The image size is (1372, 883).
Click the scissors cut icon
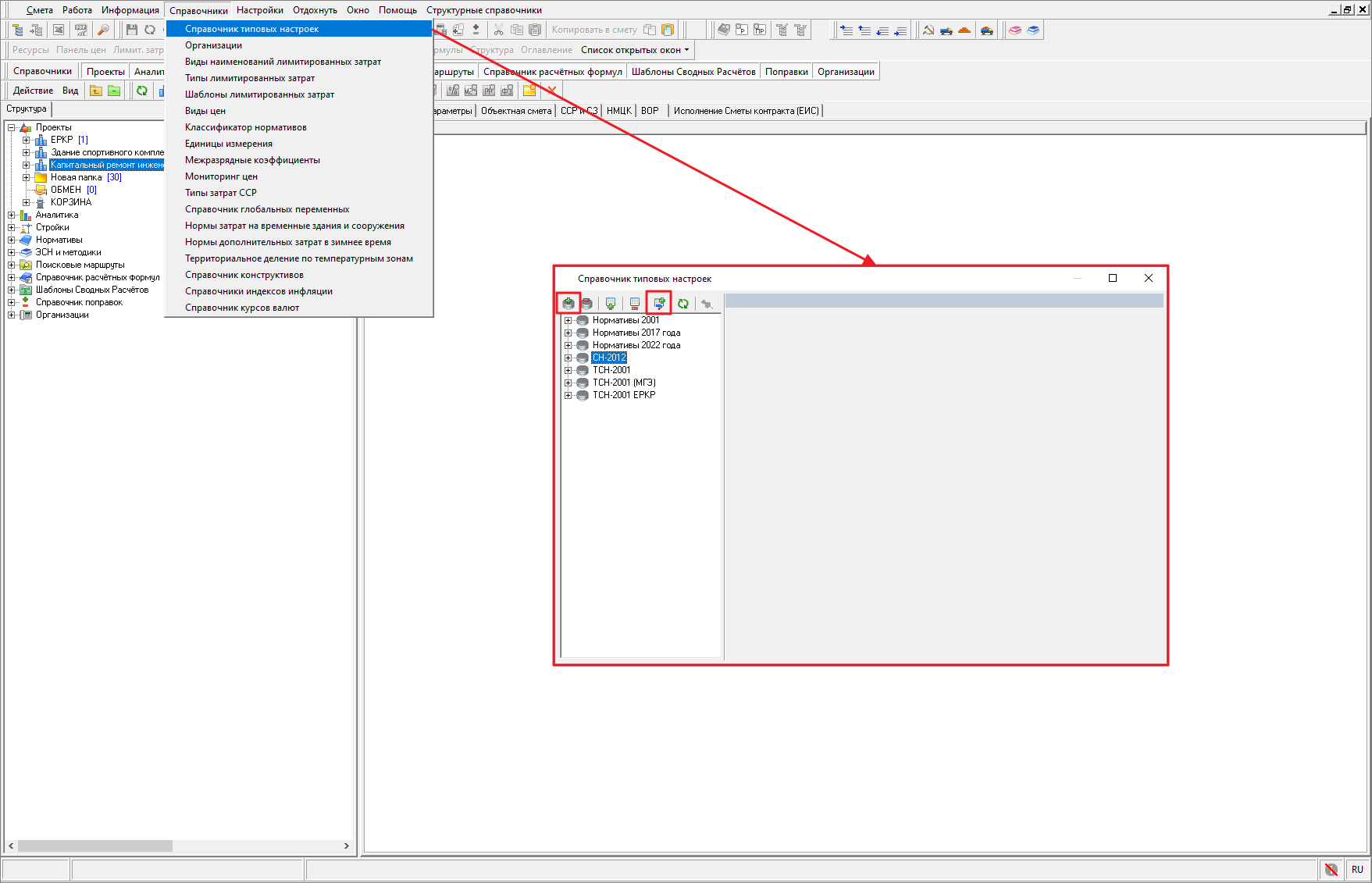pyautogui.click(x=498, y=30)
